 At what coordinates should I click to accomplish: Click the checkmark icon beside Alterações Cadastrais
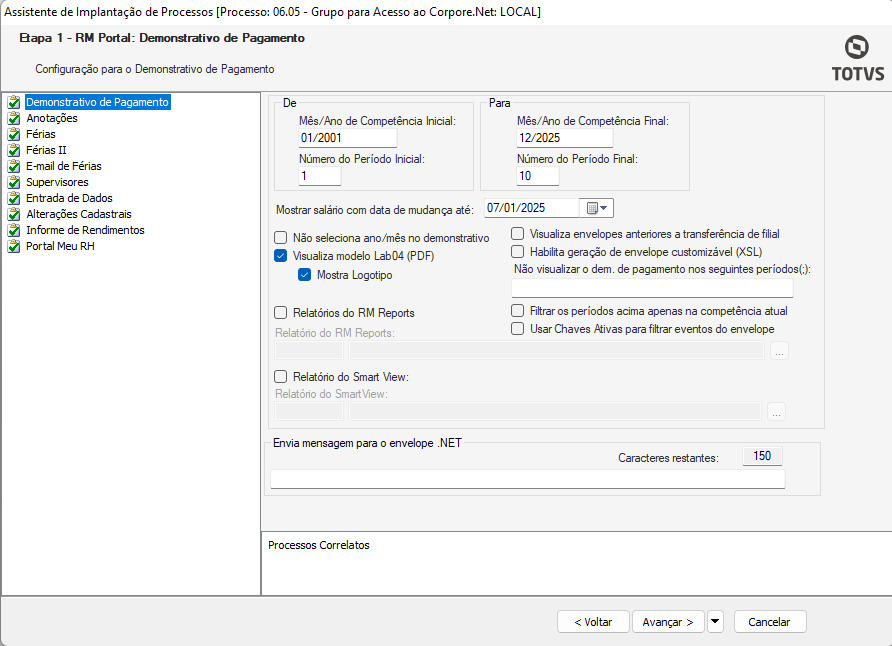click(x=14, y=214)
